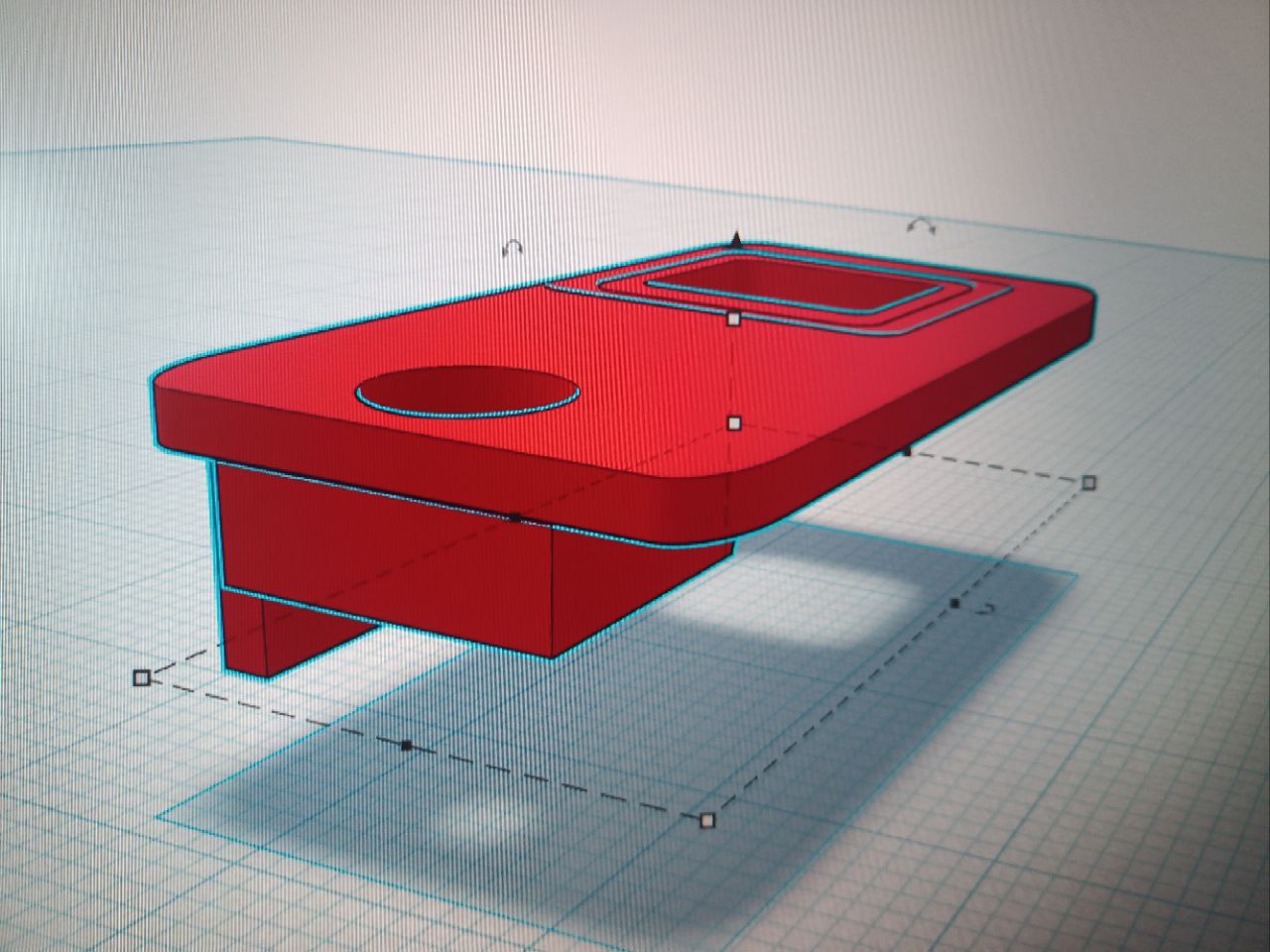Select the white corner handle at the outline's bottom corner
The height and width of the screenshot is (952, 1270).
click(x=707, y=819)
